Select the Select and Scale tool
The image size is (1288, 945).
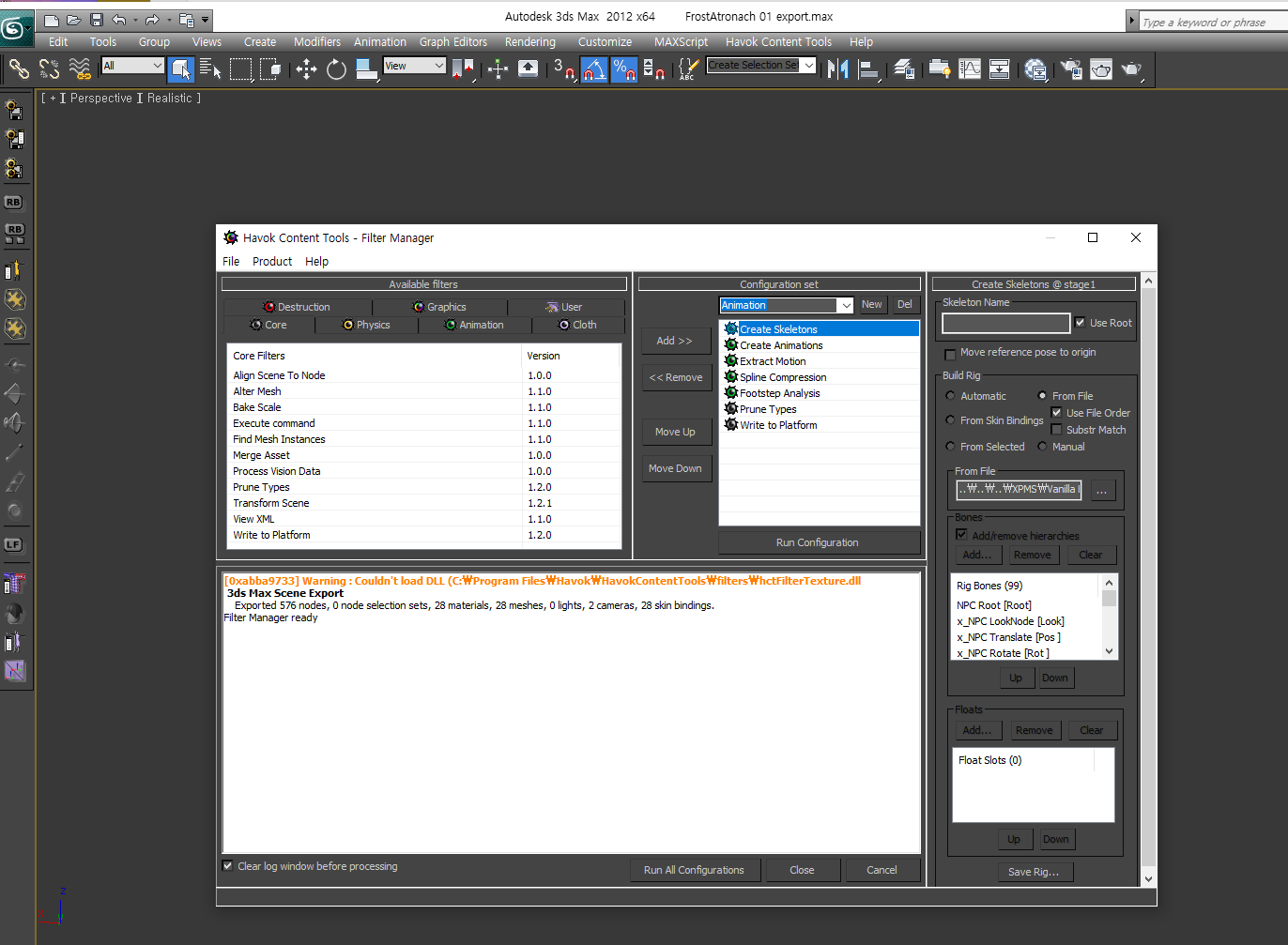[367, 69]
